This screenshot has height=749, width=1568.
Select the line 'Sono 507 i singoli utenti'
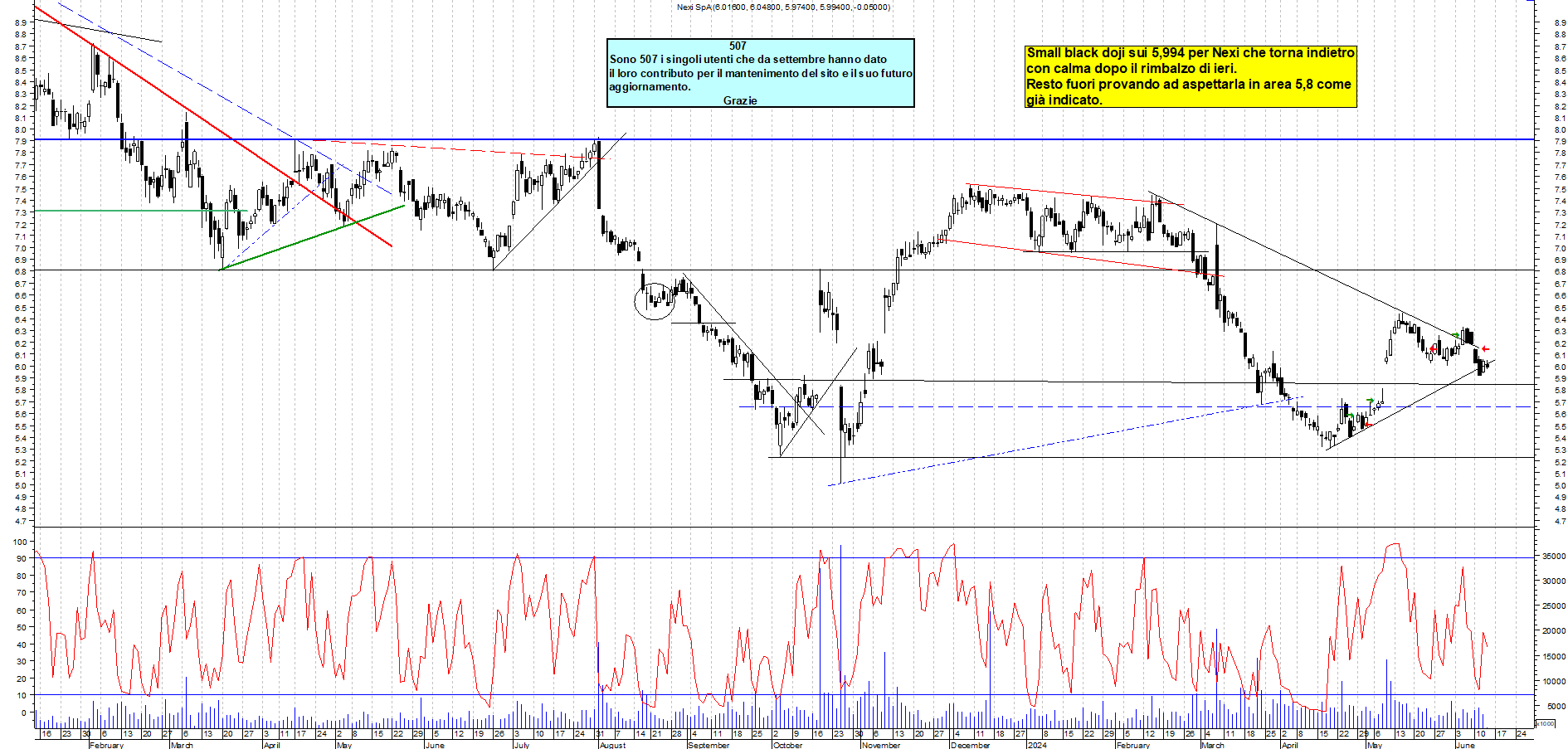[x=747, y=60]
